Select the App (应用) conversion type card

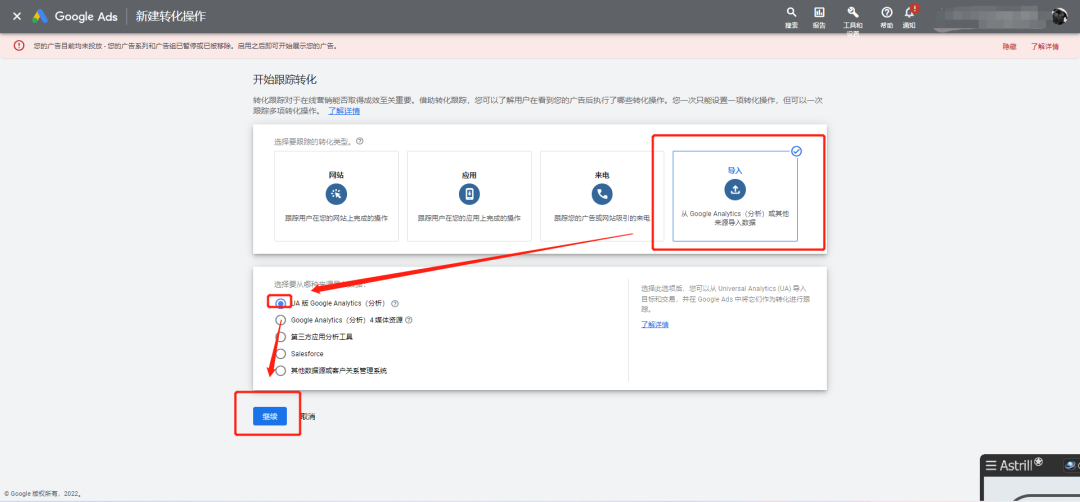pos(469,195)
